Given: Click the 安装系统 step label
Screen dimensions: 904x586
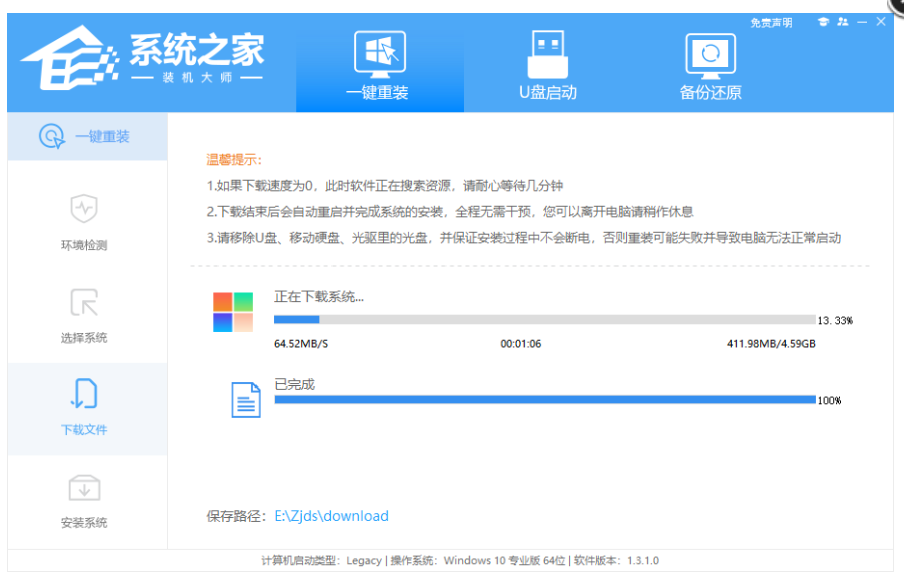Looking at the screenshot, I should click(x=84, y=523).
